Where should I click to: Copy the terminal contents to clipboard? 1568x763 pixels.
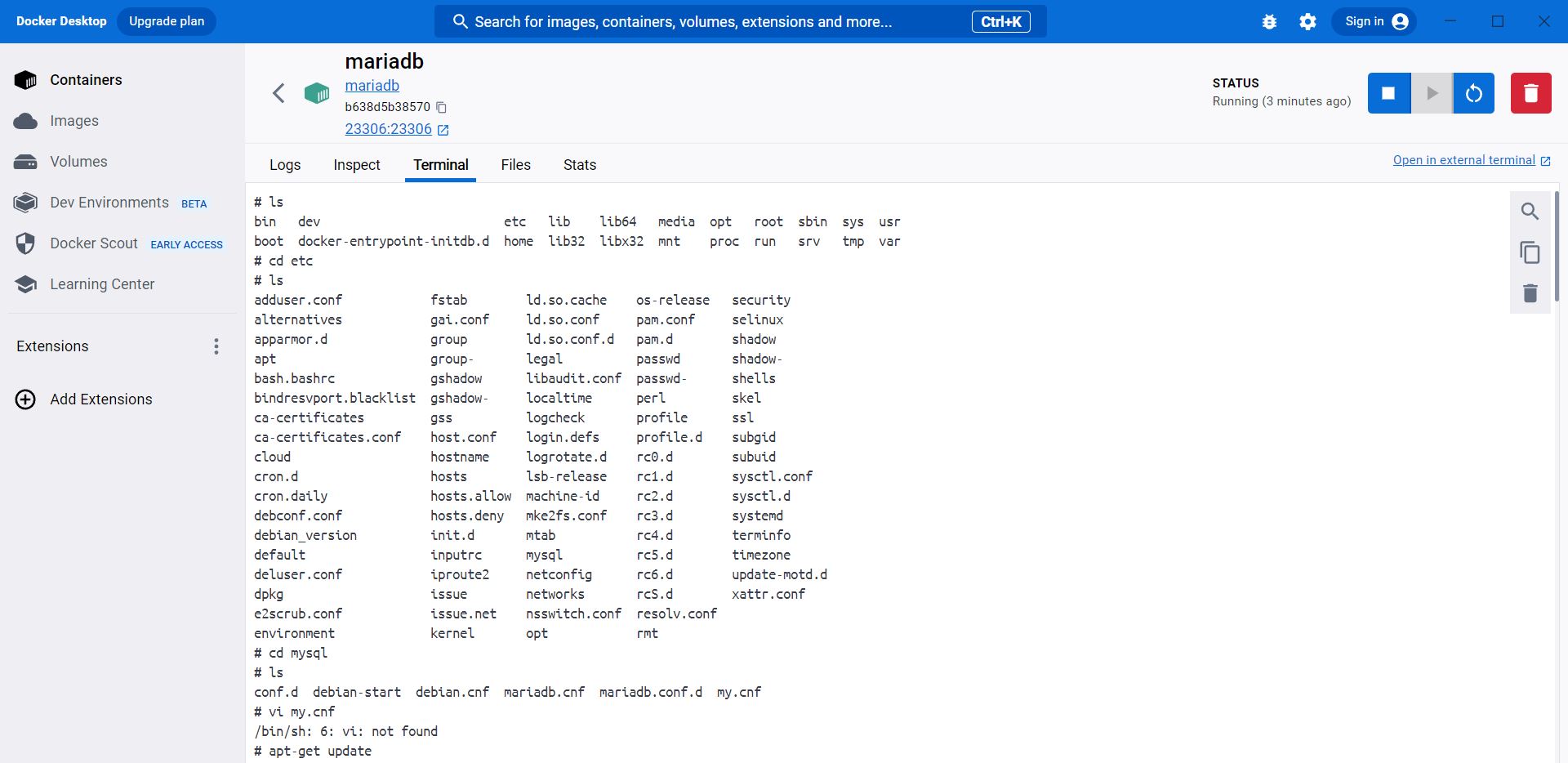tap(1530, 252)
